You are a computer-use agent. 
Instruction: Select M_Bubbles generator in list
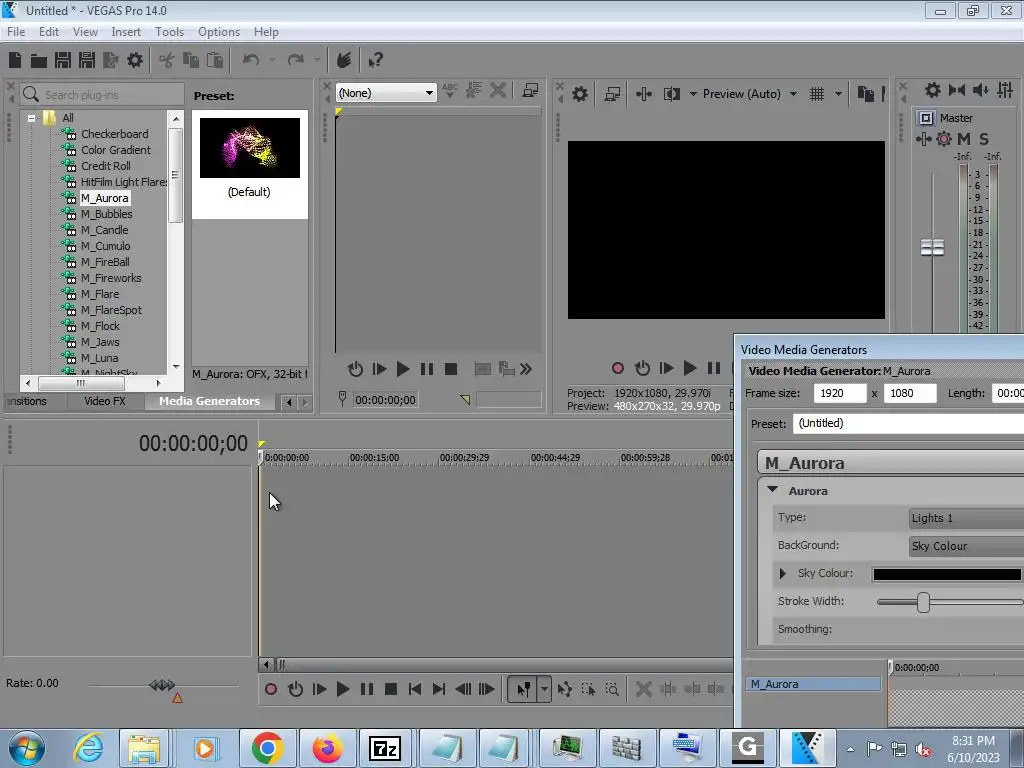point(106,214)
